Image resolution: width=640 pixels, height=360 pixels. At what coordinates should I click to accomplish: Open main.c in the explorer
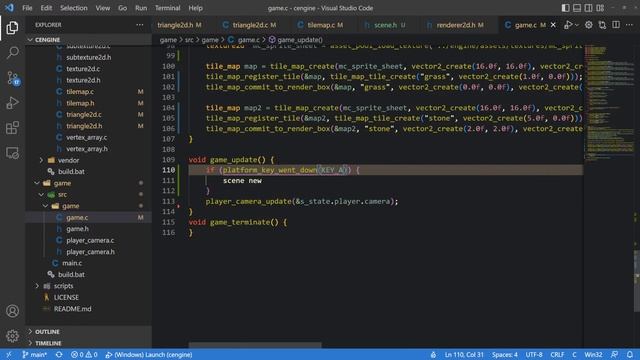(x=72, y=263)
